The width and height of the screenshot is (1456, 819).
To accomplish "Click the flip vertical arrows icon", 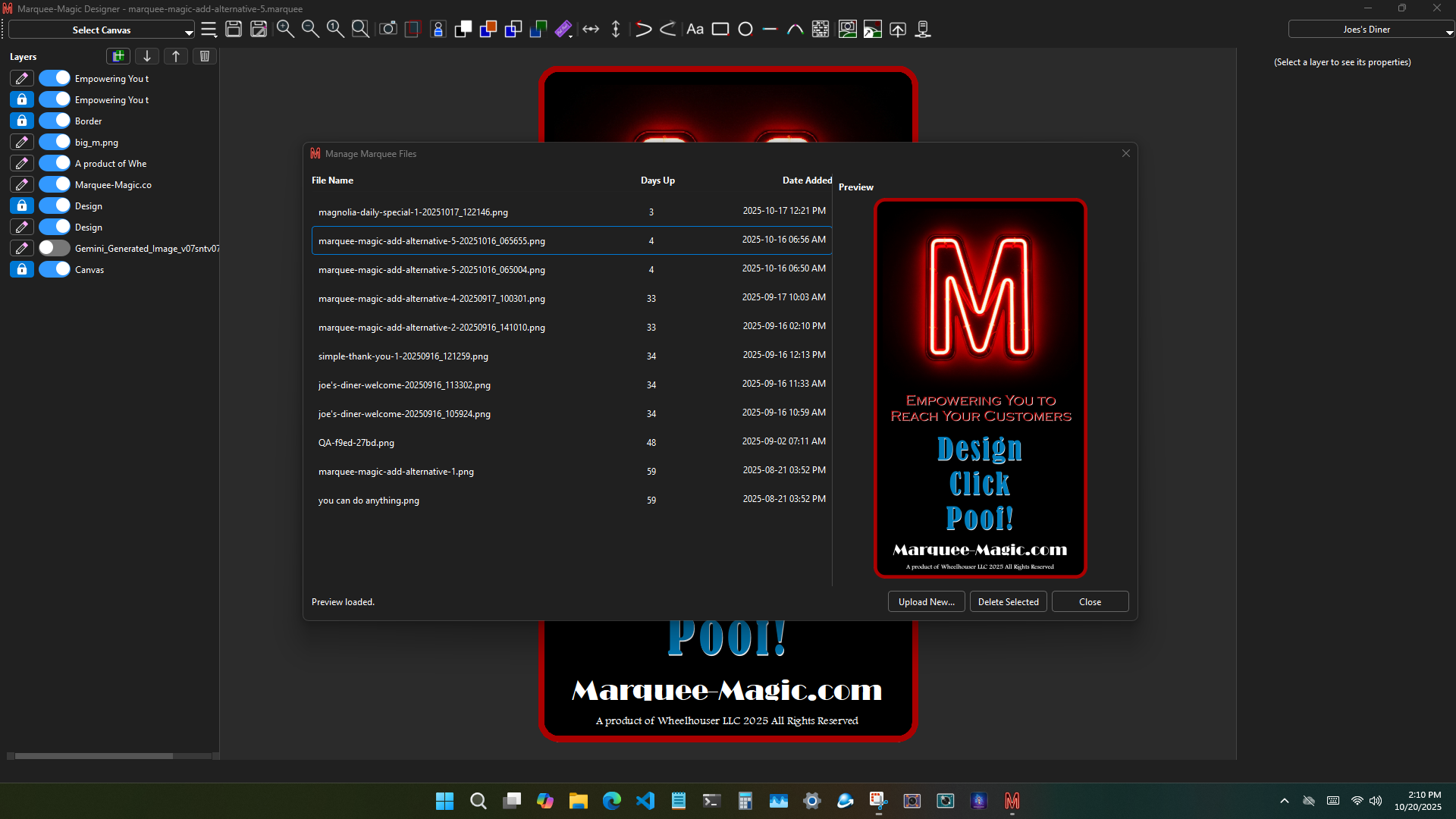I will [616, 30].
